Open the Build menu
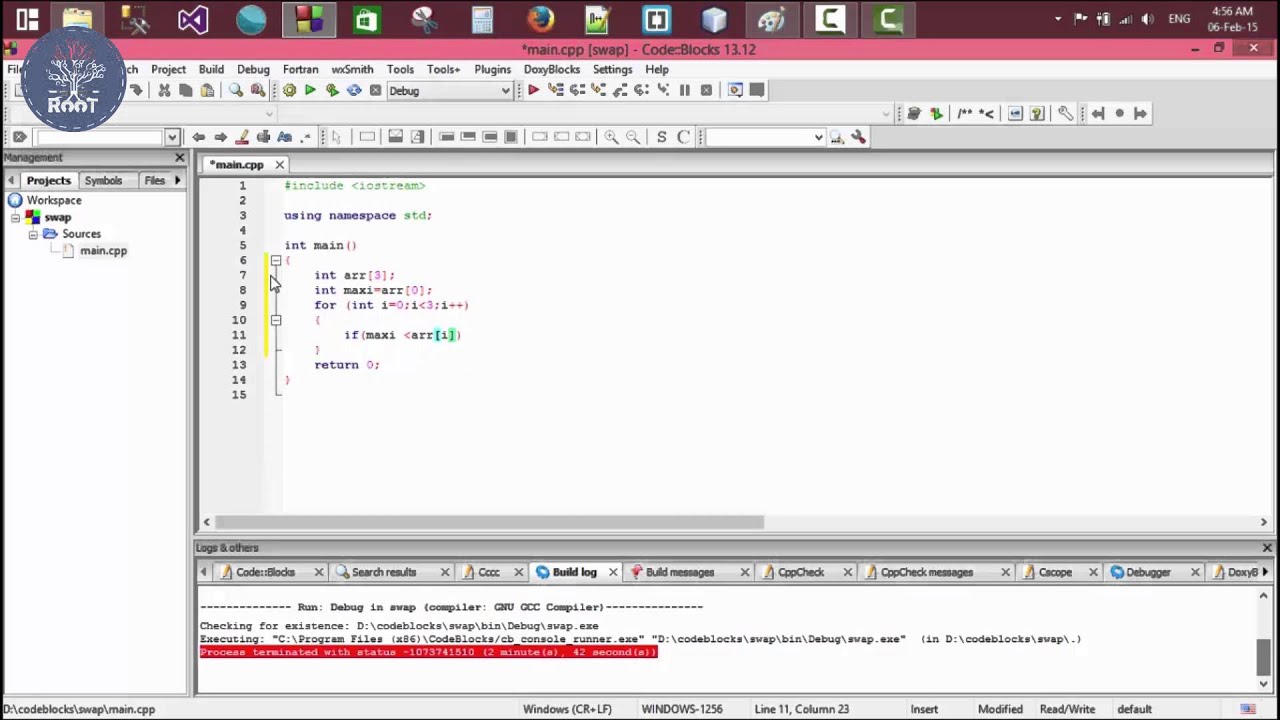 211,69
